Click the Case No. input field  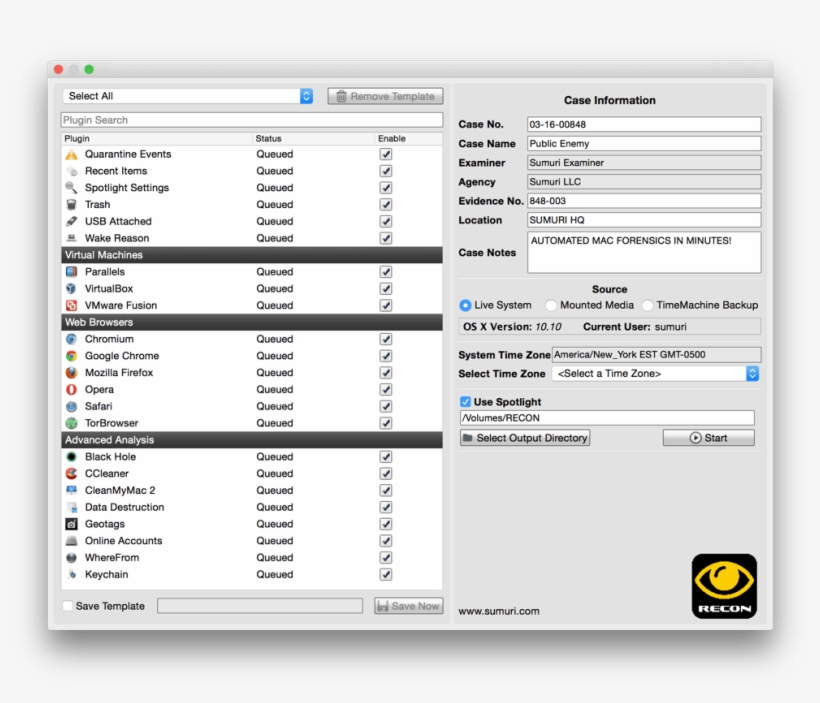644,124
